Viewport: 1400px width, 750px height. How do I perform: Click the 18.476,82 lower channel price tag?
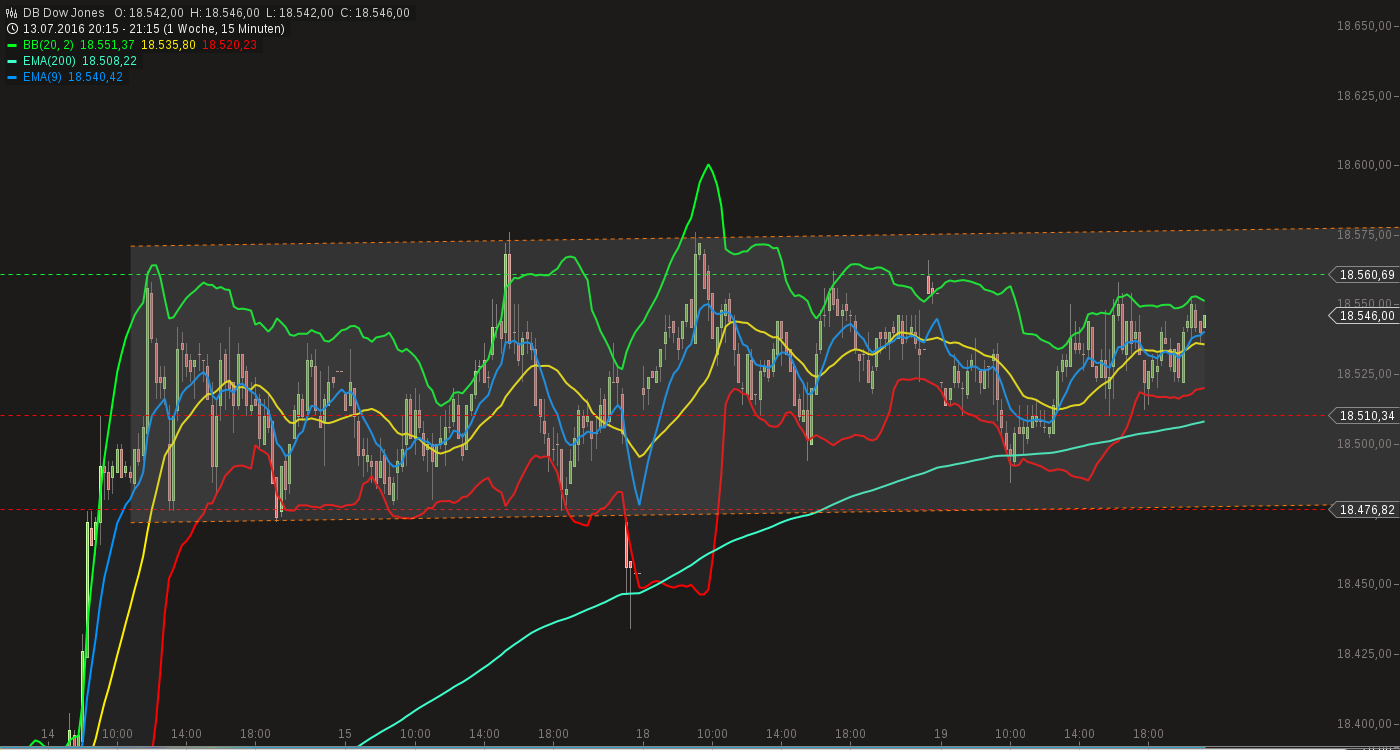tap(1366, 511)
